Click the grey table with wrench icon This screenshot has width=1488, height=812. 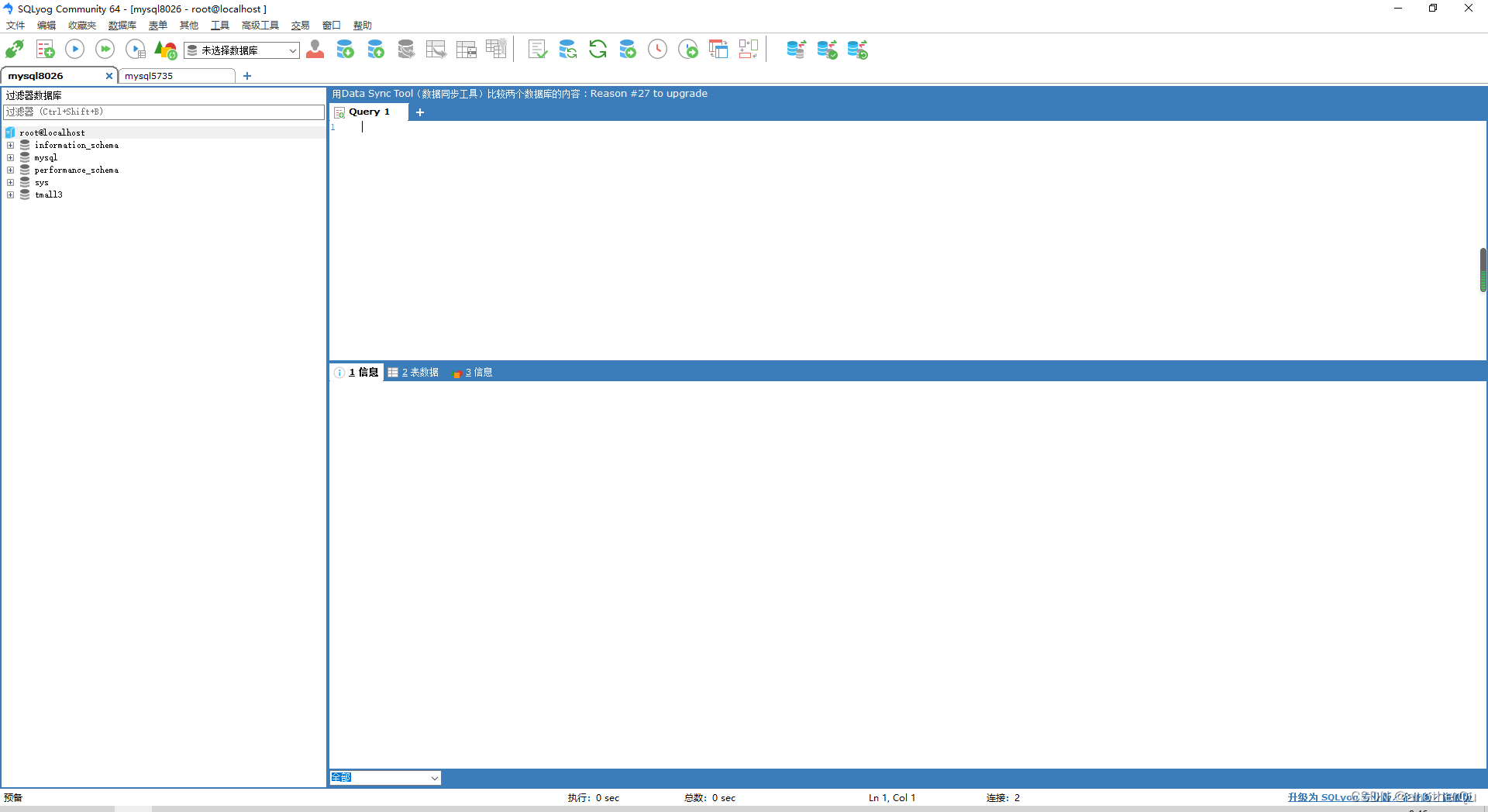497,50
